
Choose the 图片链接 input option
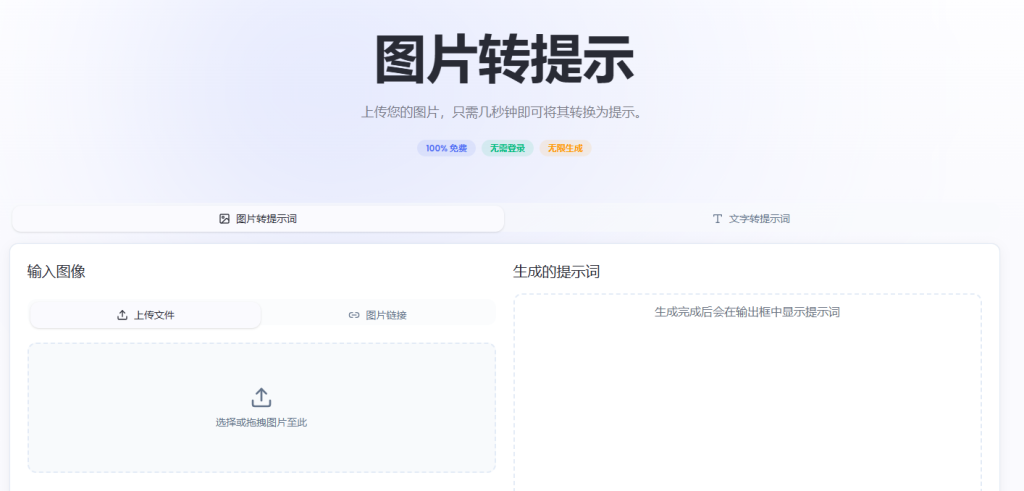pyautogui.click(x=378, y=315)
